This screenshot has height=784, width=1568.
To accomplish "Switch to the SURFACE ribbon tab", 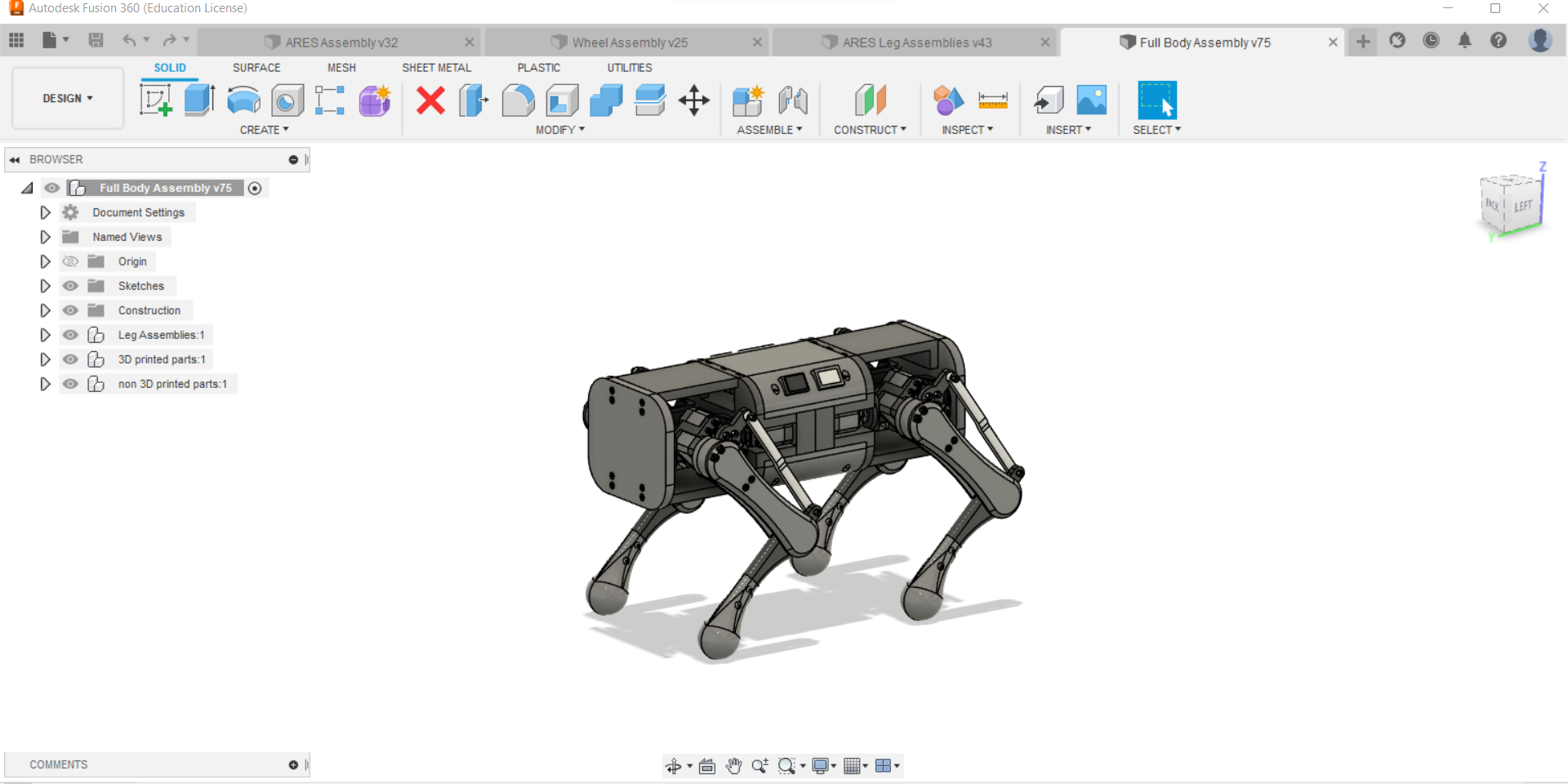I will [256, 68].
